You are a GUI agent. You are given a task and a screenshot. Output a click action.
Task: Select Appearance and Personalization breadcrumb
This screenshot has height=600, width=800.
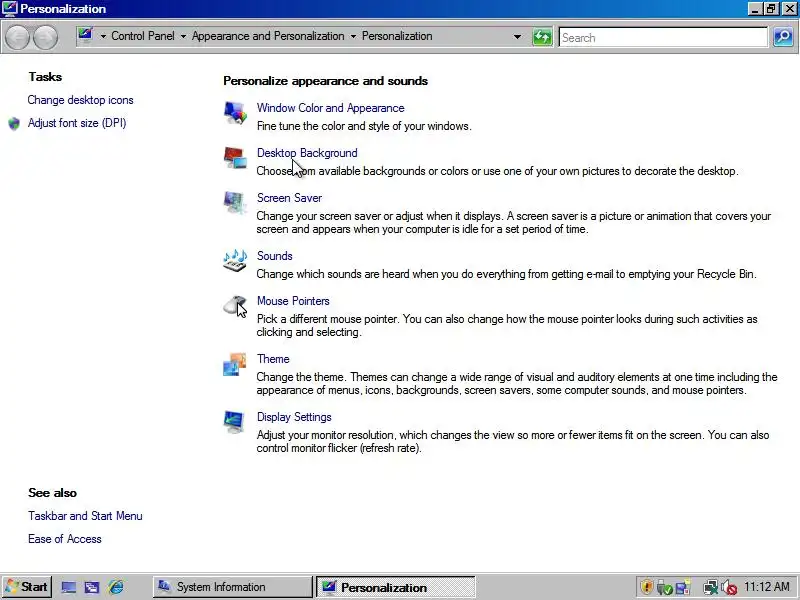click(x=268, y=36)
